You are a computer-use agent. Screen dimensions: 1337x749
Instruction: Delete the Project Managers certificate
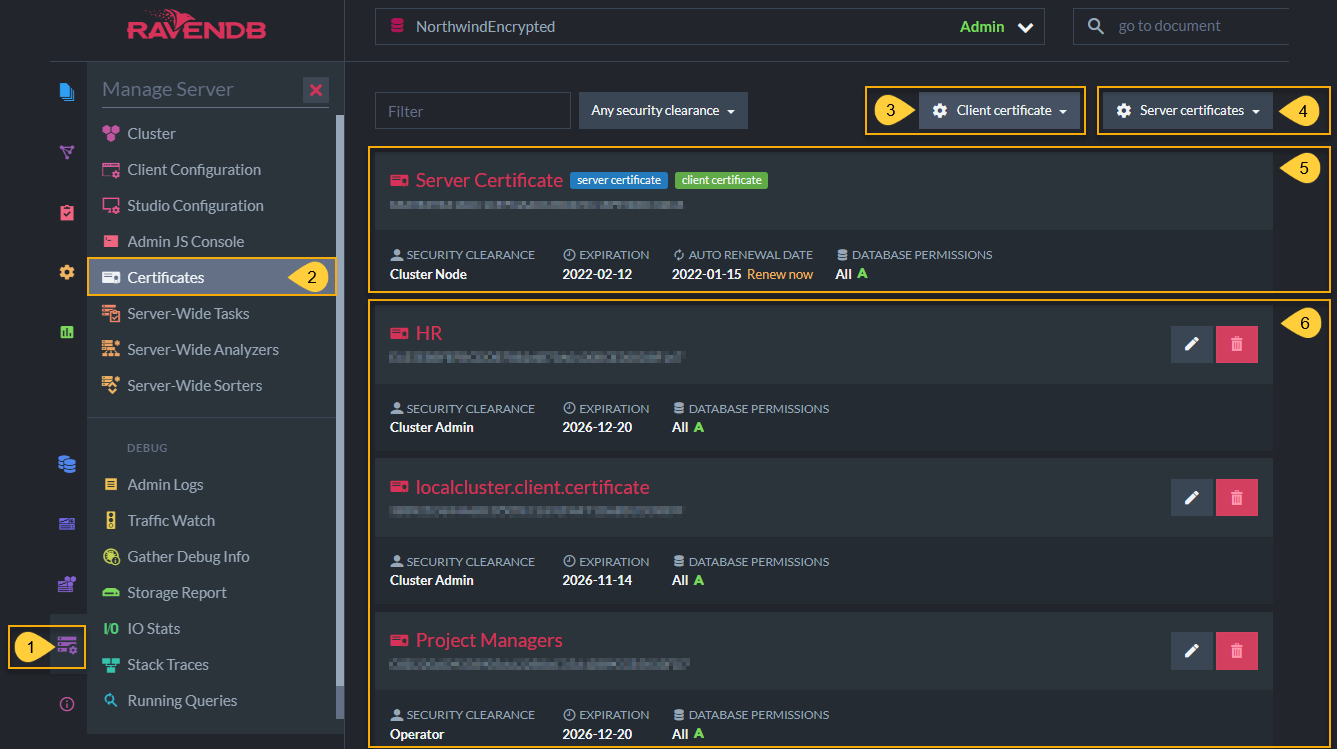(x=1237, y=650)
